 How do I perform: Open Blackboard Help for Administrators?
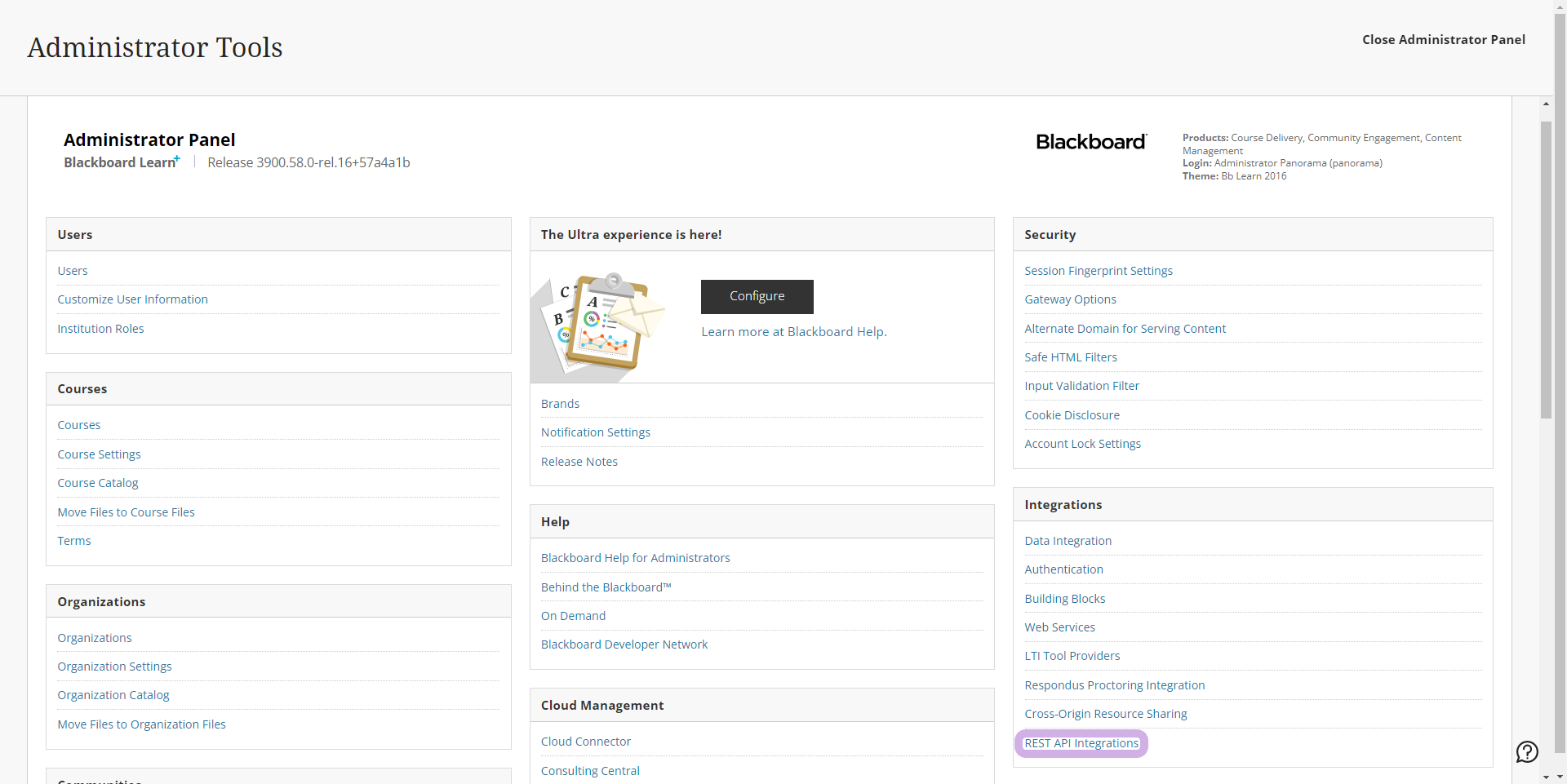point(636,558)
